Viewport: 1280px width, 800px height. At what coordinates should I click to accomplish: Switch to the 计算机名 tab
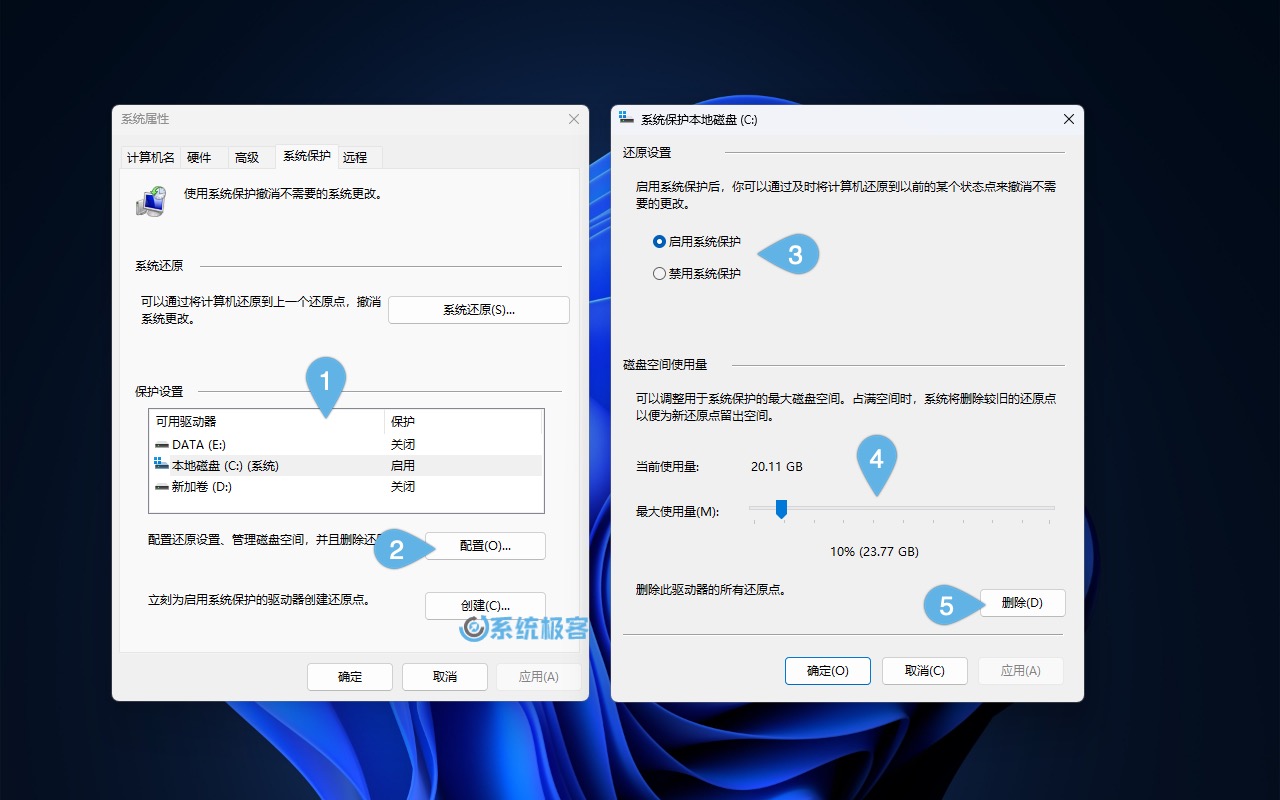(150, 157)
